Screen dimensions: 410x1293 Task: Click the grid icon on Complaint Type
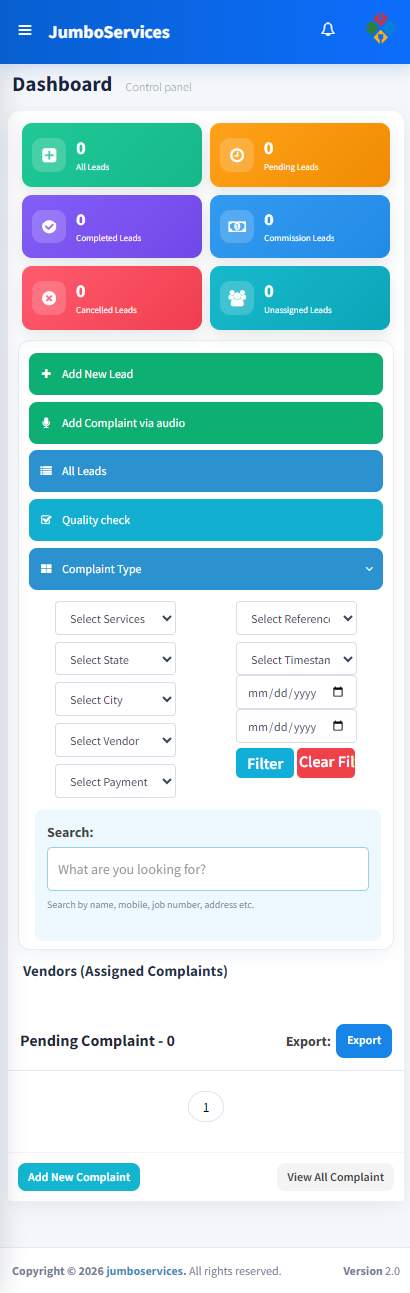[46, 569]
